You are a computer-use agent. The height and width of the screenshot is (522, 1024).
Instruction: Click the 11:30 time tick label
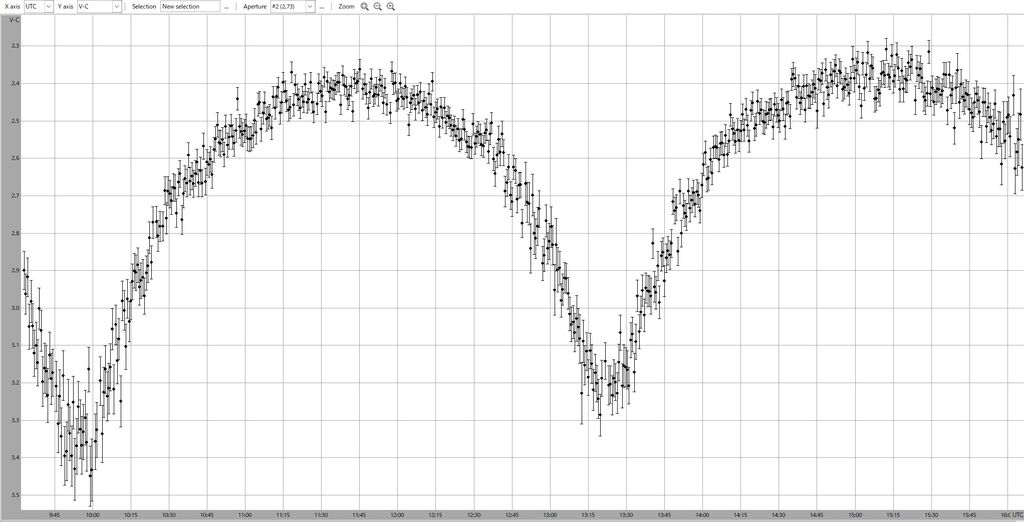321,515
